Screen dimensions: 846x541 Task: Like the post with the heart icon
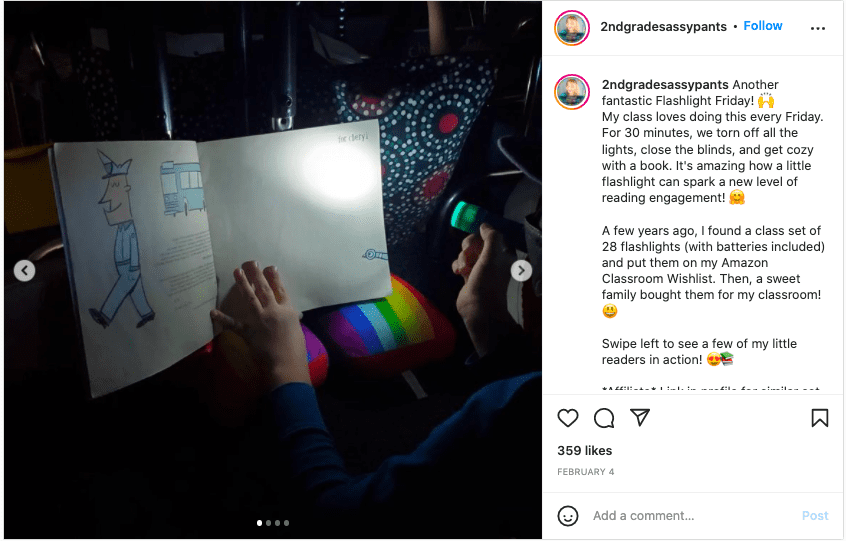(568, 418)
